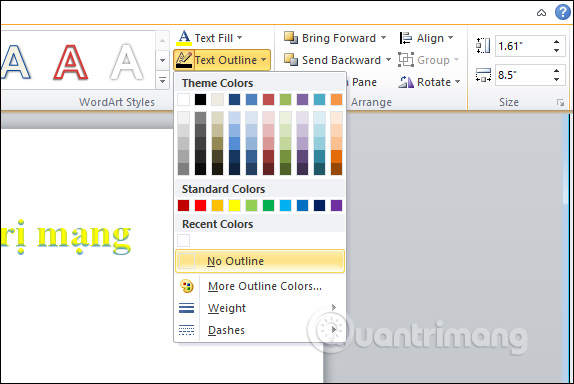Open More Outline Colors dialog

click(260, 286)
